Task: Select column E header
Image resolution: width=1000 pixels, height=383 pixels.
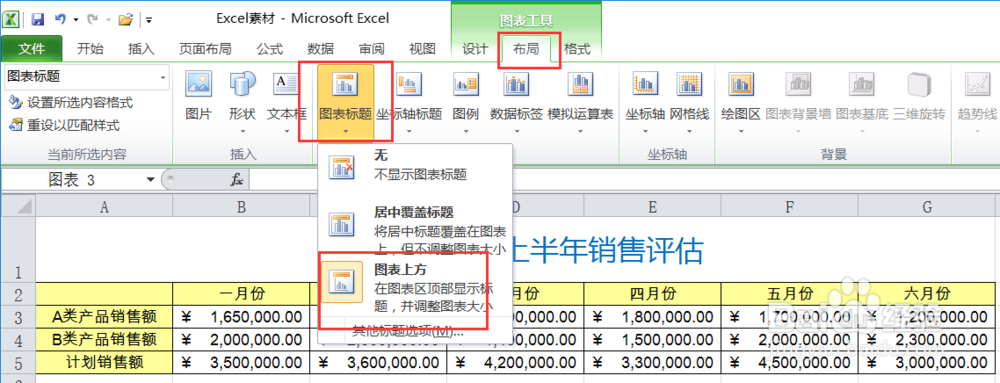Action: 652,206
